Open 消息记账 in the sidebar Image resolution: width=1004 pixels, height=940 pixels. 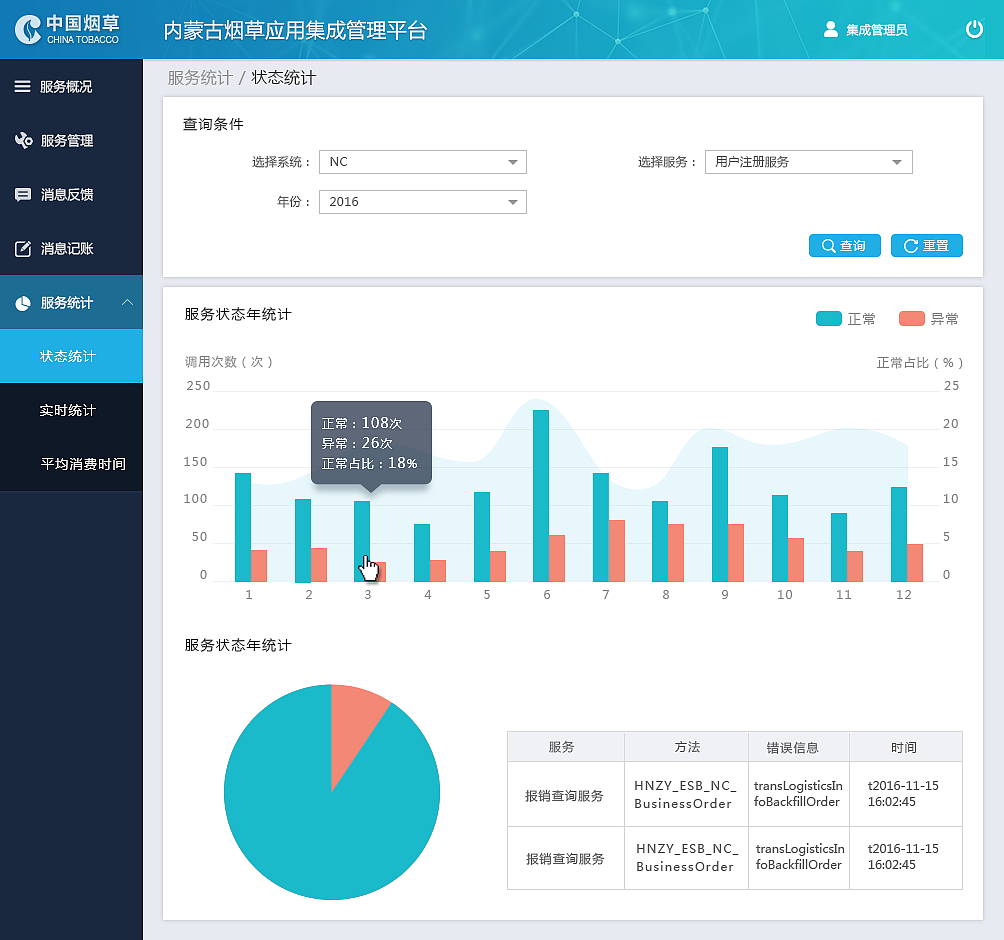(x=71, y=248)
